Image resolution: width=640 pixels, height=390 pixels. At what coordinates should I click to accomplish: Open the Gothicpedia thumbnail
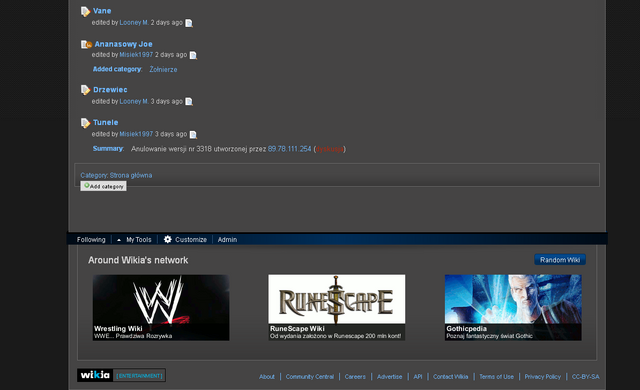[x=513, y=308]
